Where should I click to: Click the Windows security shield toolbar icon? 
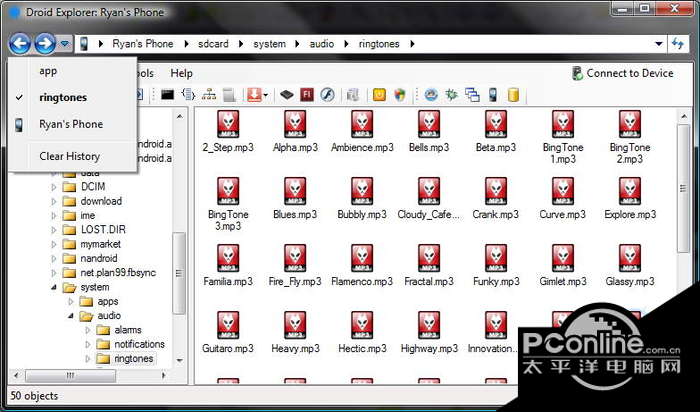[400, 95]
